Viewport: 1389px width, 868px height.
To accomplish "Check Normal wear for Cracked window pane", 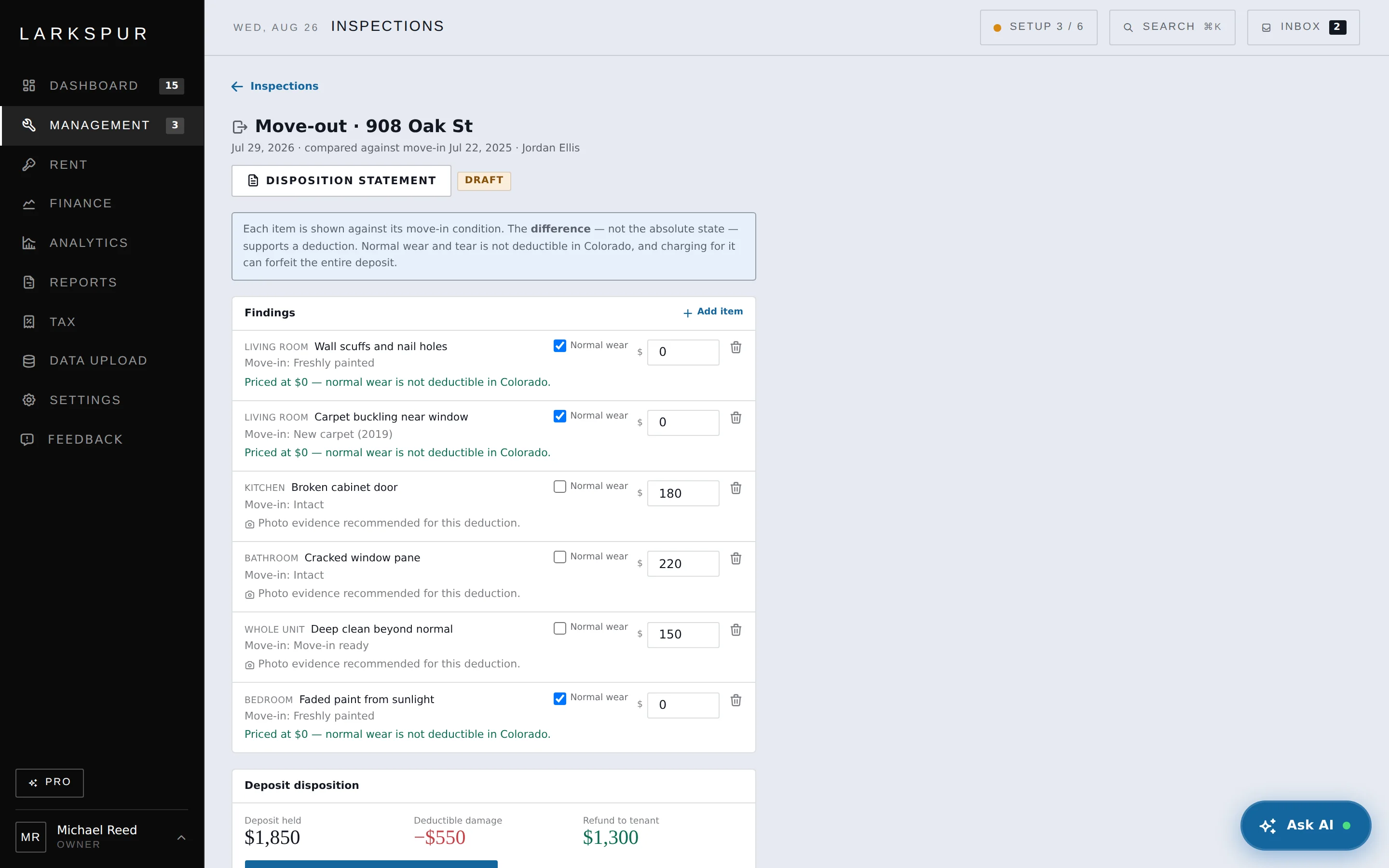I will coord(559,557).
